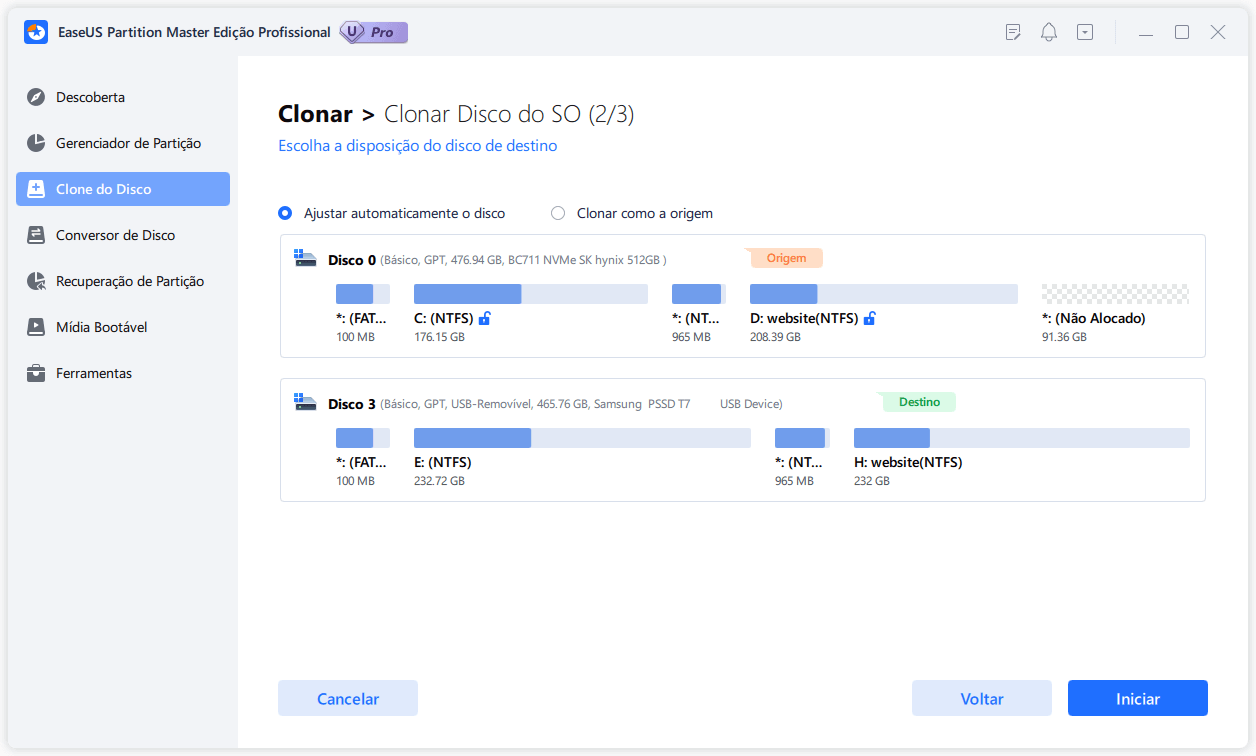This screenshot has width=1256, height=756.
Task: Open the Descoberta compass icon
Action: 36,97
